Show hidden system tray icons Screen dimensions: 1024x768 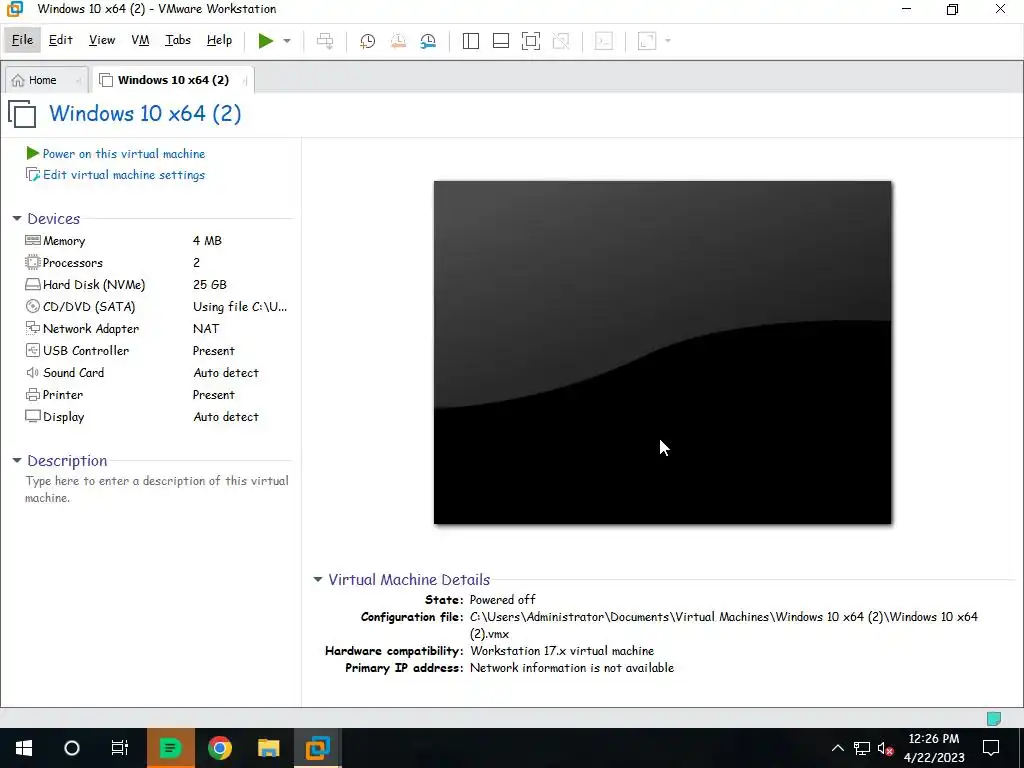click(837, 748)
